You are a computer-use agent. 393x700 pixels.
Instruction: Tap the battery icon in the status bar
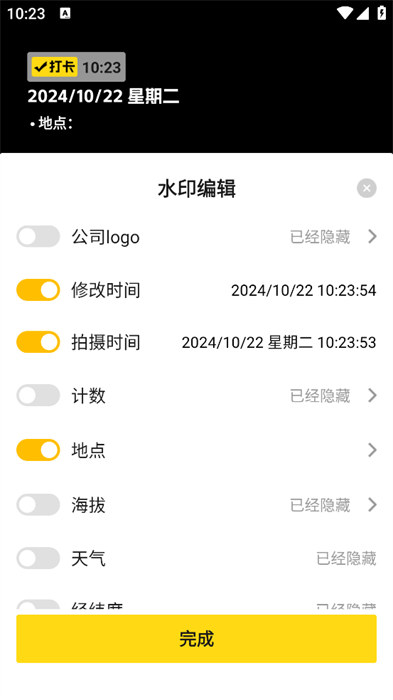pyautogui.click(x=381, y=13)
